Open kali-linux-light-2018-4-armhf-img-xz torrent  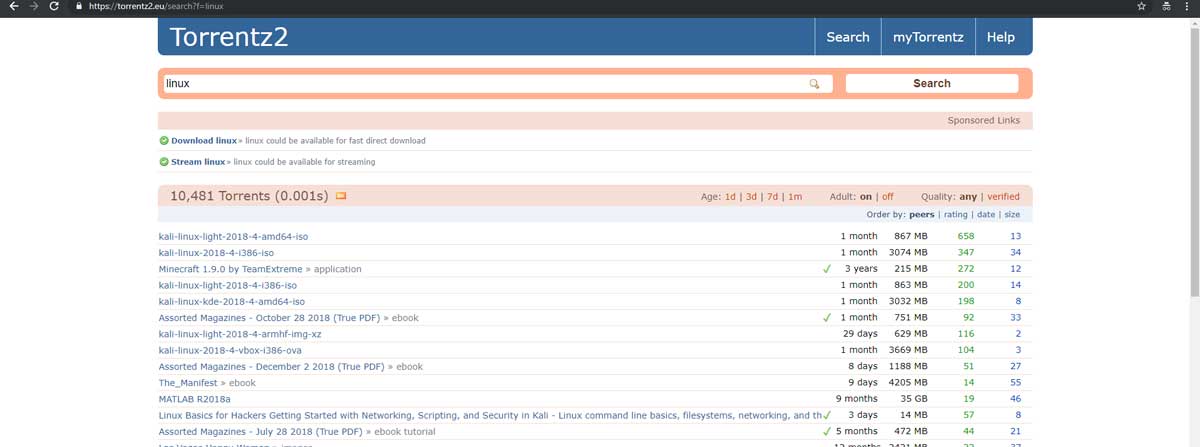[x=240, y=333]
